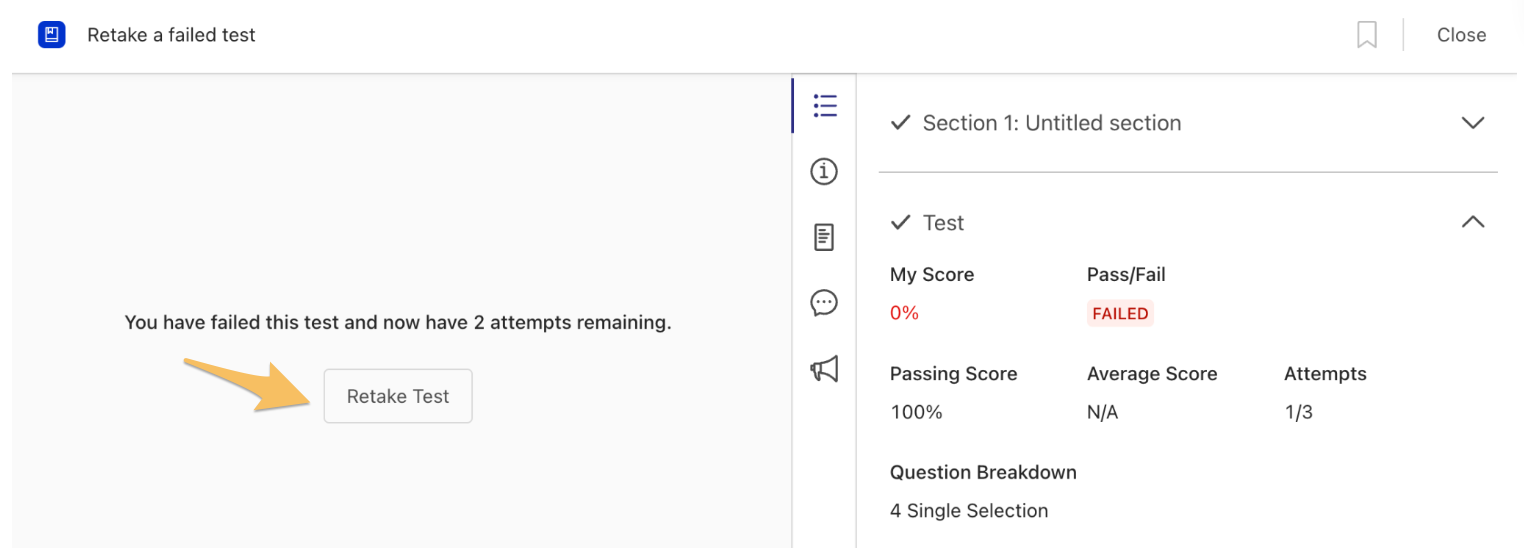Open the notes document icon
Image resolution: width=1524 pixels, height=548 pixels.
point(824,238)
